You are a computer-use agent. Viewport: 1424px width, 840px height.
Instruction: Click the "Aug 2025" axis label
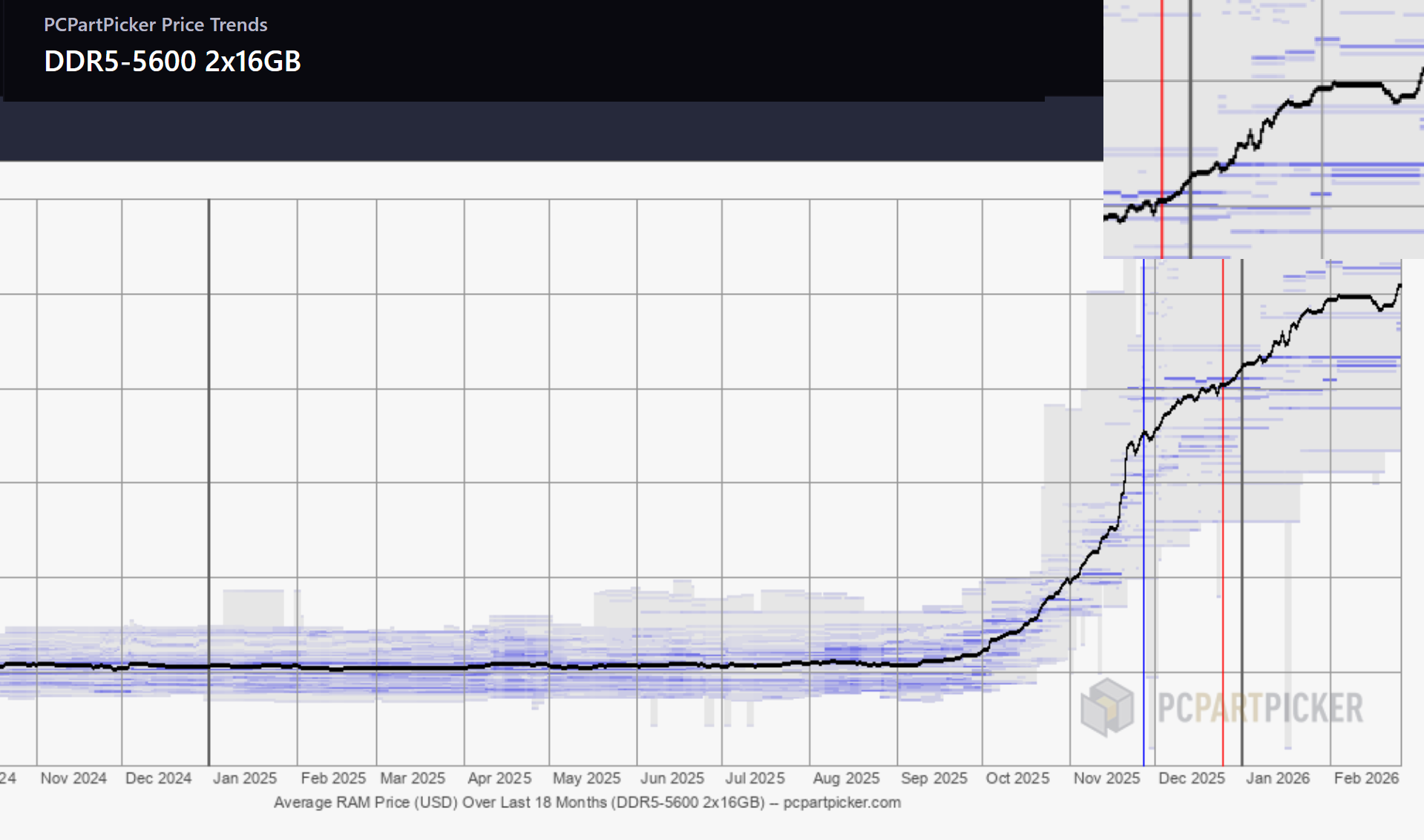(x=846, y=778)
